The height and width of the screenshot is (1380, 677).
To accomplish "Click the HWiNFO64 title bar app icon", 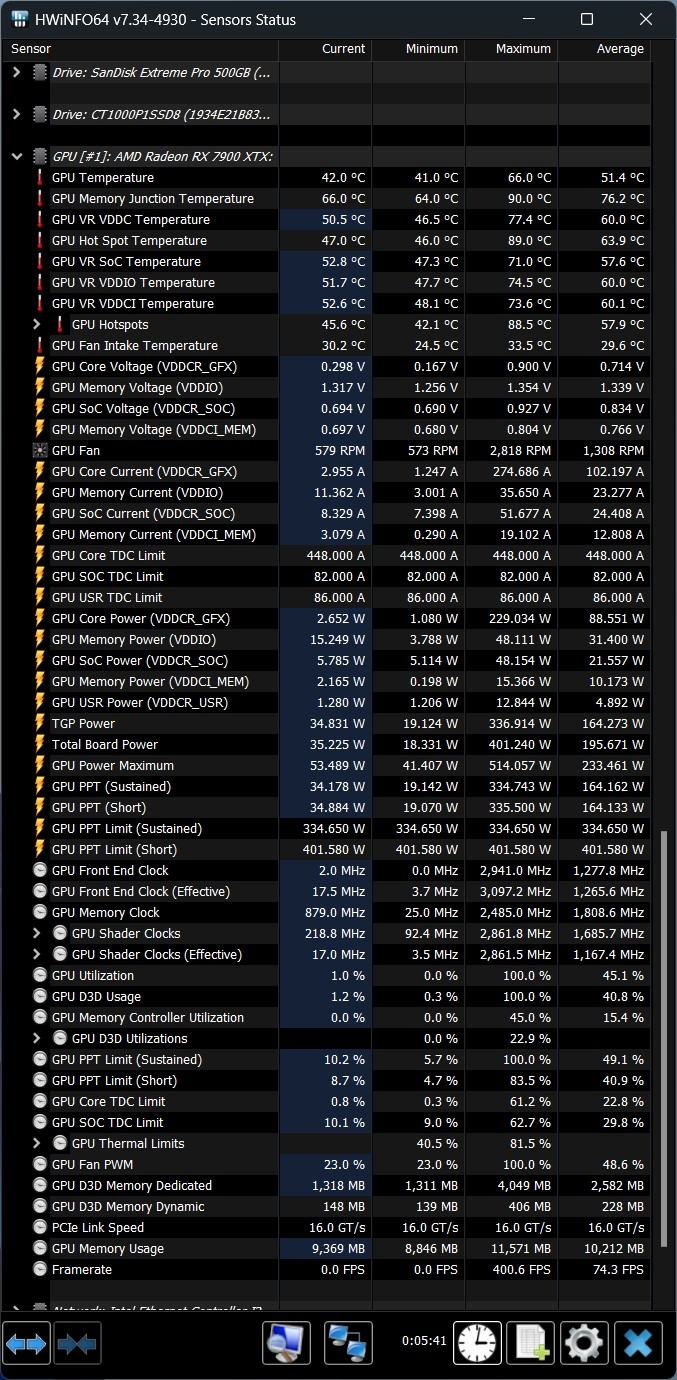I will pyautogui.click(x=19, y=20).
